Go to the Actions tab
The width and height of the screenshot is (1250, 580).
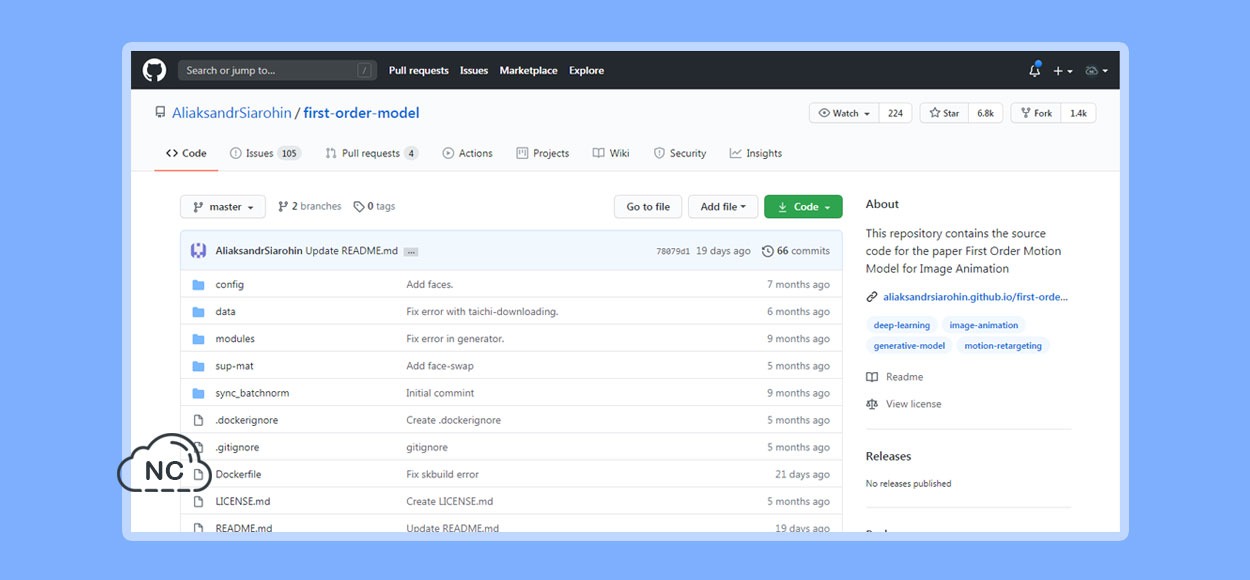[x=468, y=153]
